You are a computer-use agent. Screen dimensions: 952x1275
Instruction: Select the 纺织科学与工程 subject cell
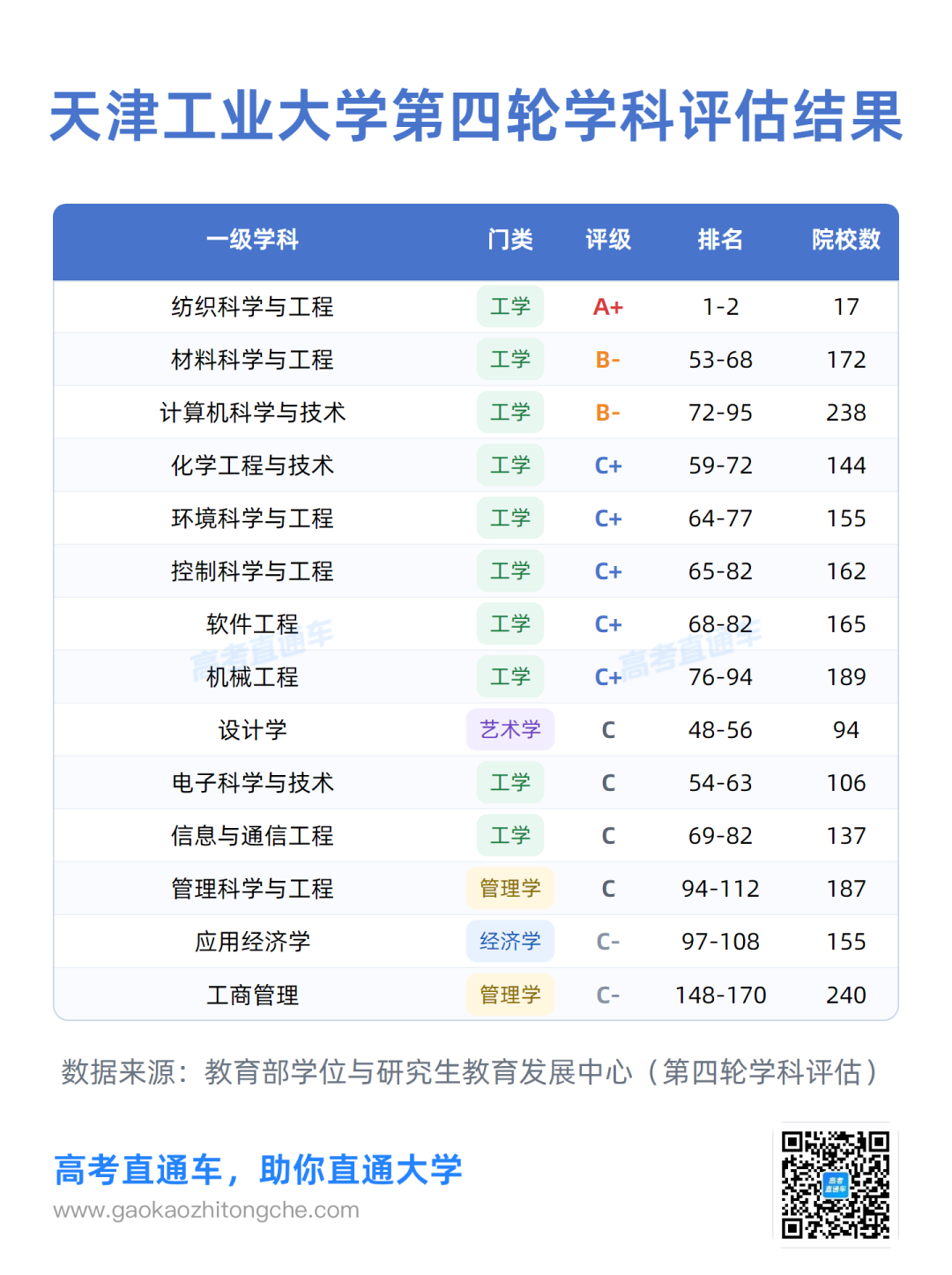click(x=252, y=307)
